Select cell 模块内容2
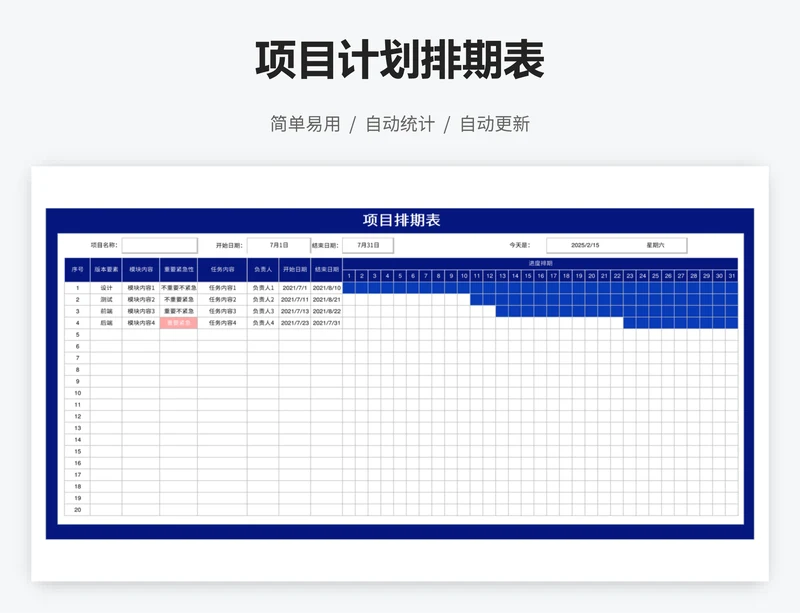Image resolution: width=800 pixels, height=613 pixels. tap(141, 300)
